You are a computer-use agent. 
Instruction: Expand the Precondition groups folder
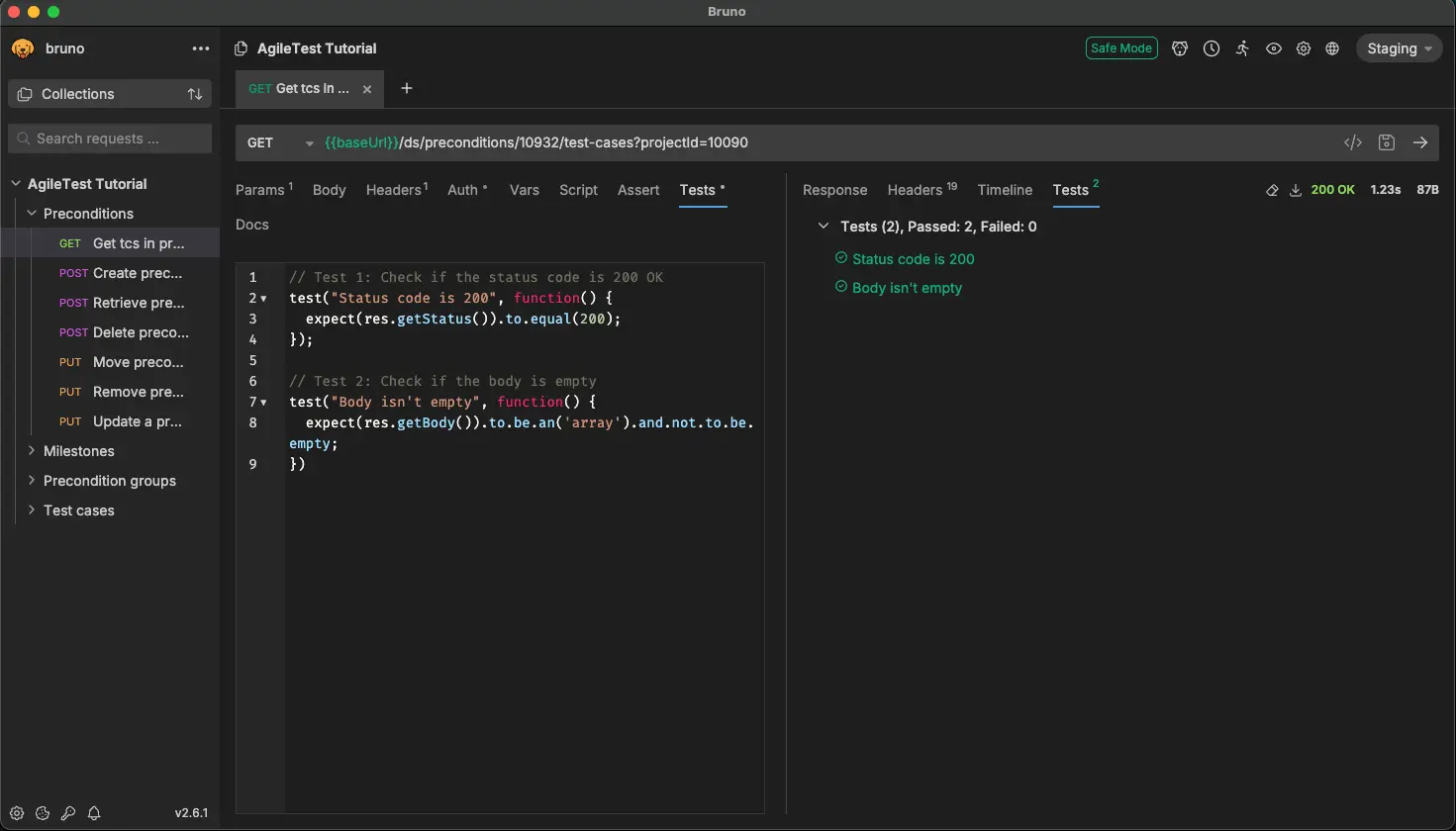(32, 481)
